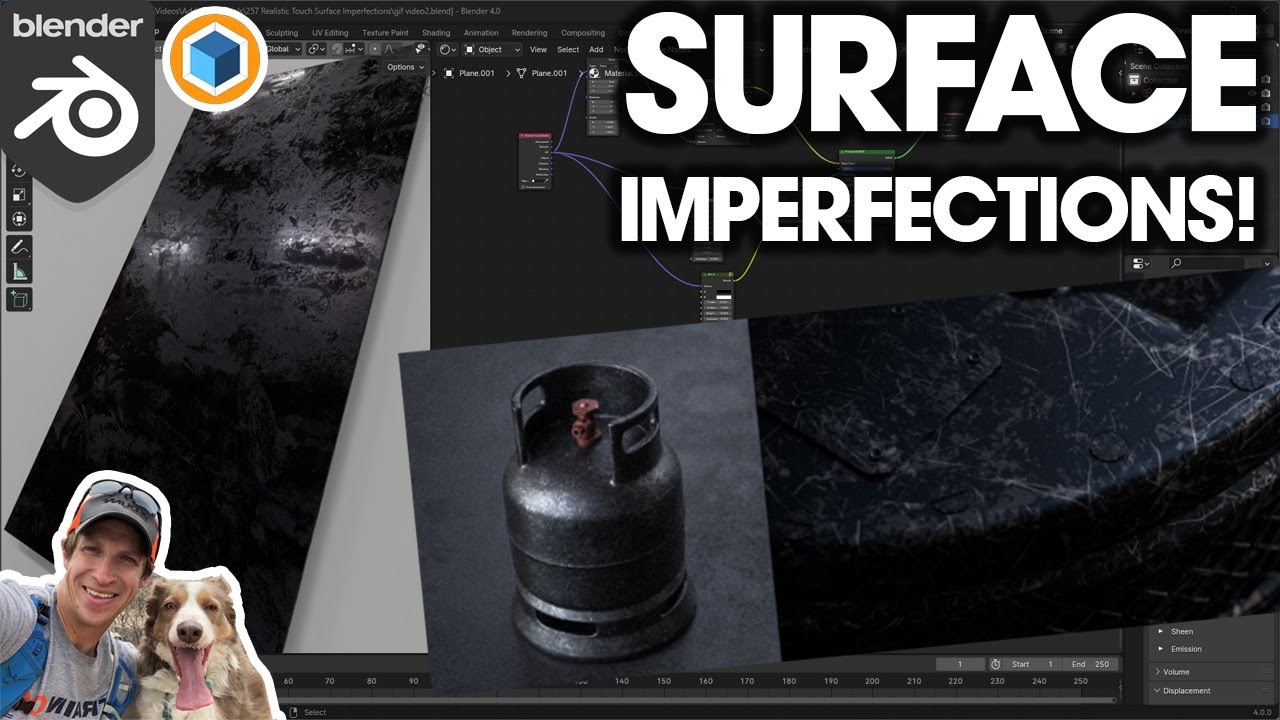Open the Global transform orientation dropdown
The width and height of the screenshot is (1280, 720).
tap(282, 49)
